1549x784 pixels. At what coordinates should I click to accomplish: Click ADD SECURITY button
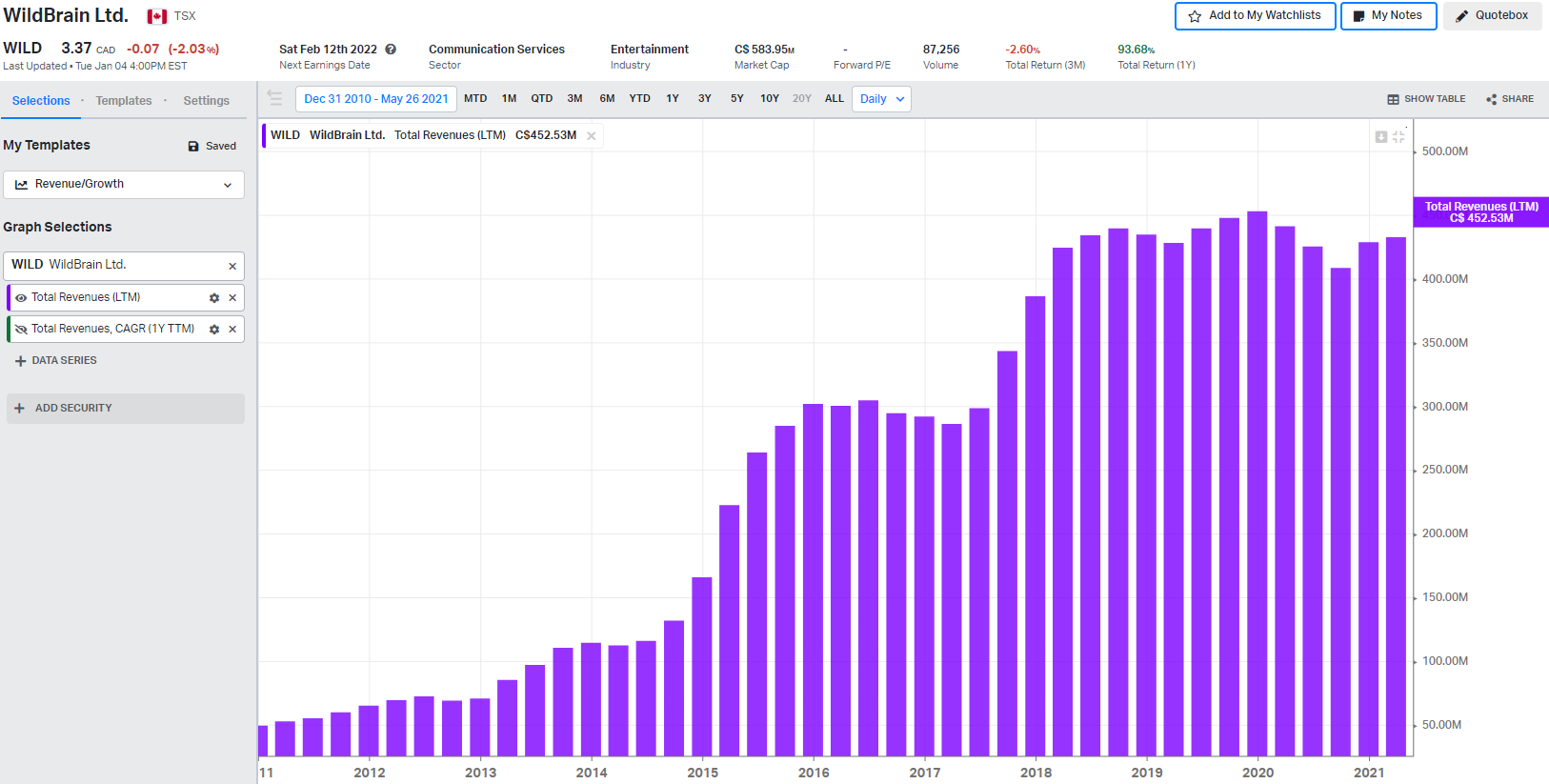click(125, 409)
